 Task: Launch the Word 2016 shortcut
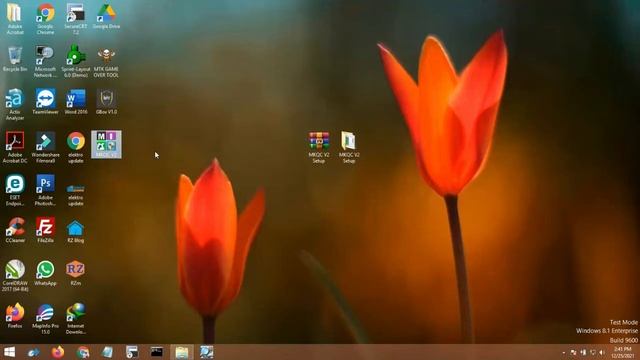[x=76, y=102]
